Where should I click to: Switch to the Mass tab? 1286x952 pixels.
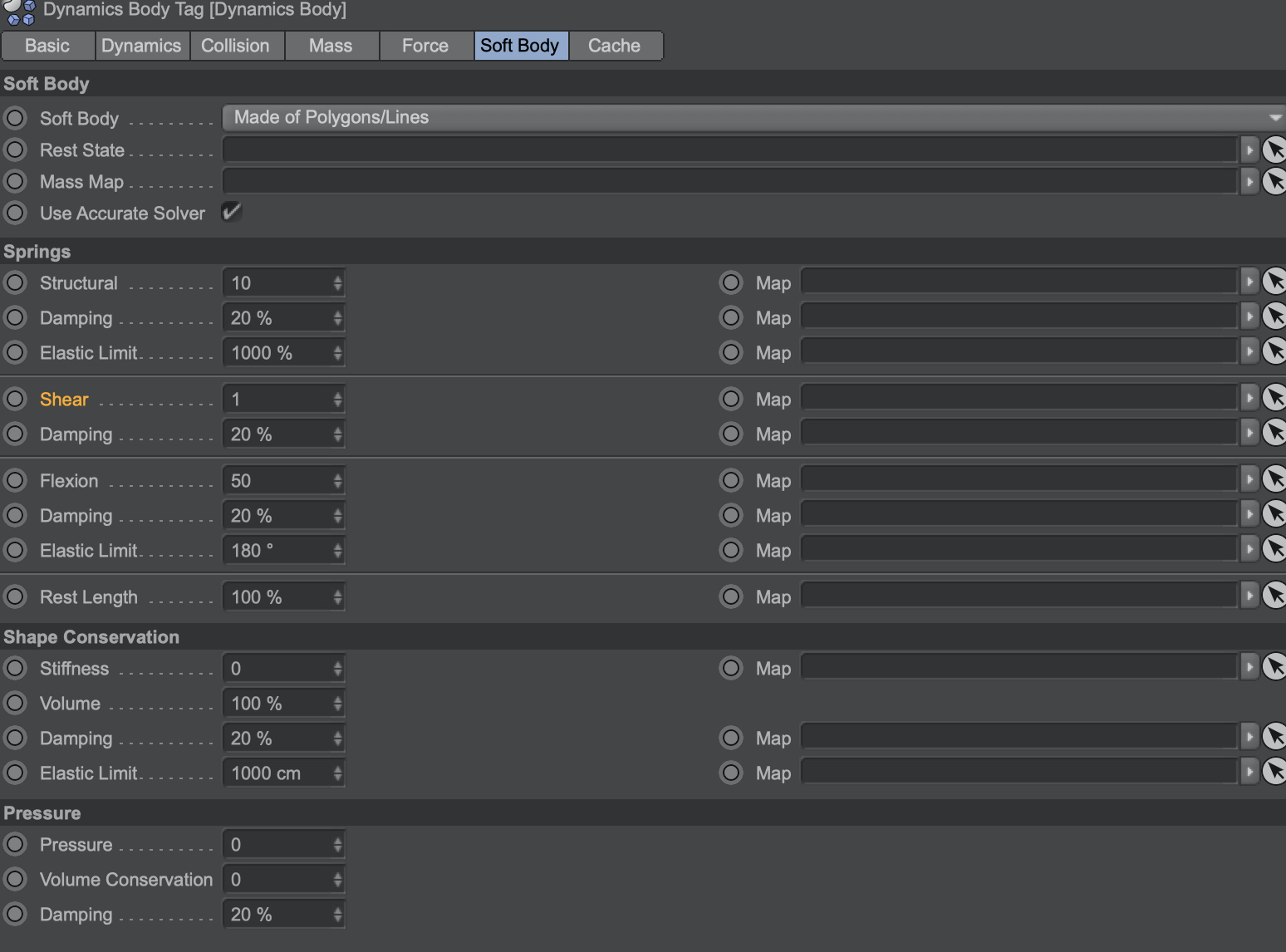coord(331,46)
